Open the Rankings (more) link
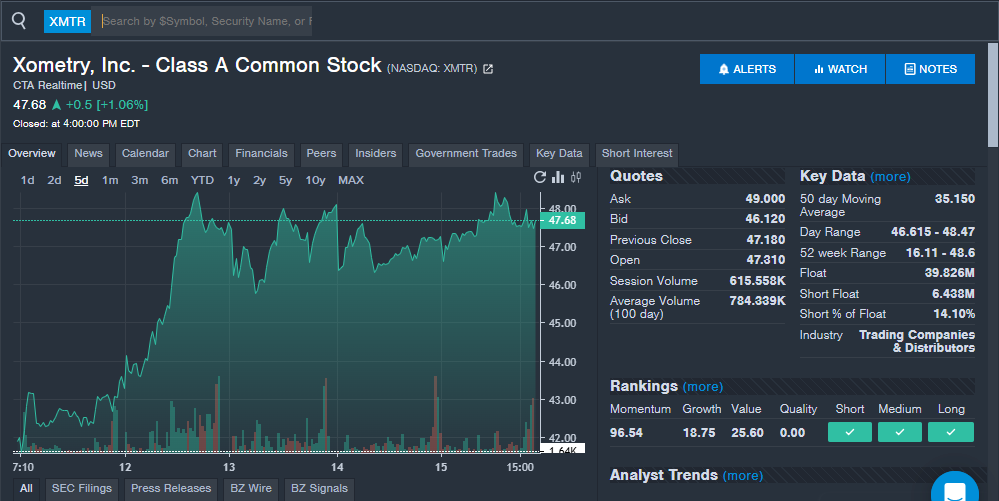This screenshot has width=999, height=501. point(703,387)
